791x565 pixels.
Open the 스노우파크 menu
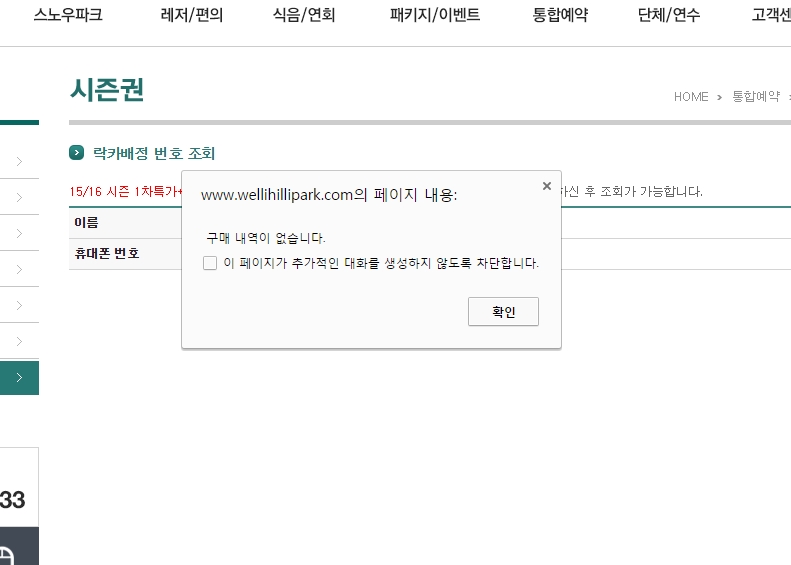click(68, 15)
